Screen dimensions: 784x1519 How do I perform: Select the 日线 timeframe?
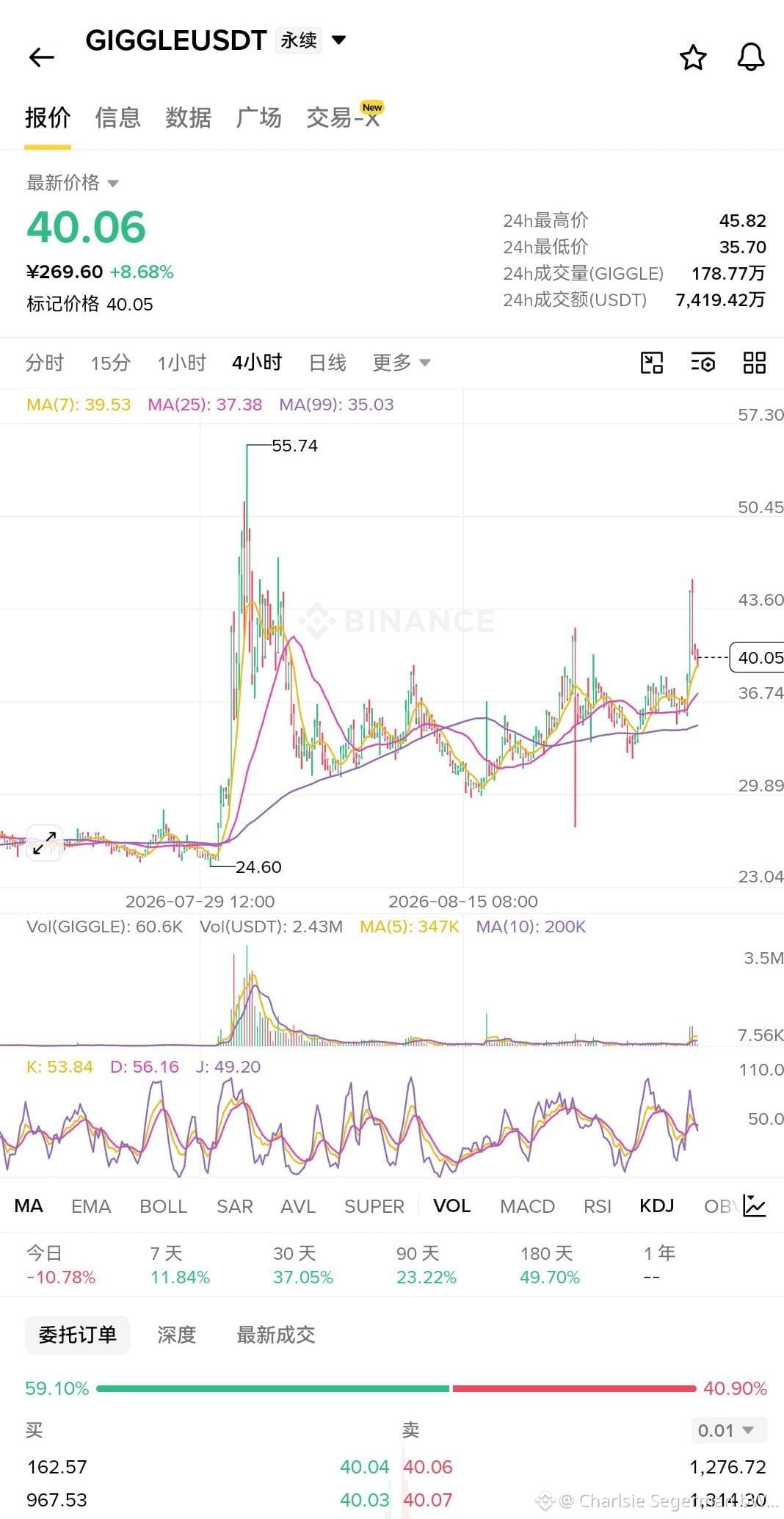[x=327, y=363]
